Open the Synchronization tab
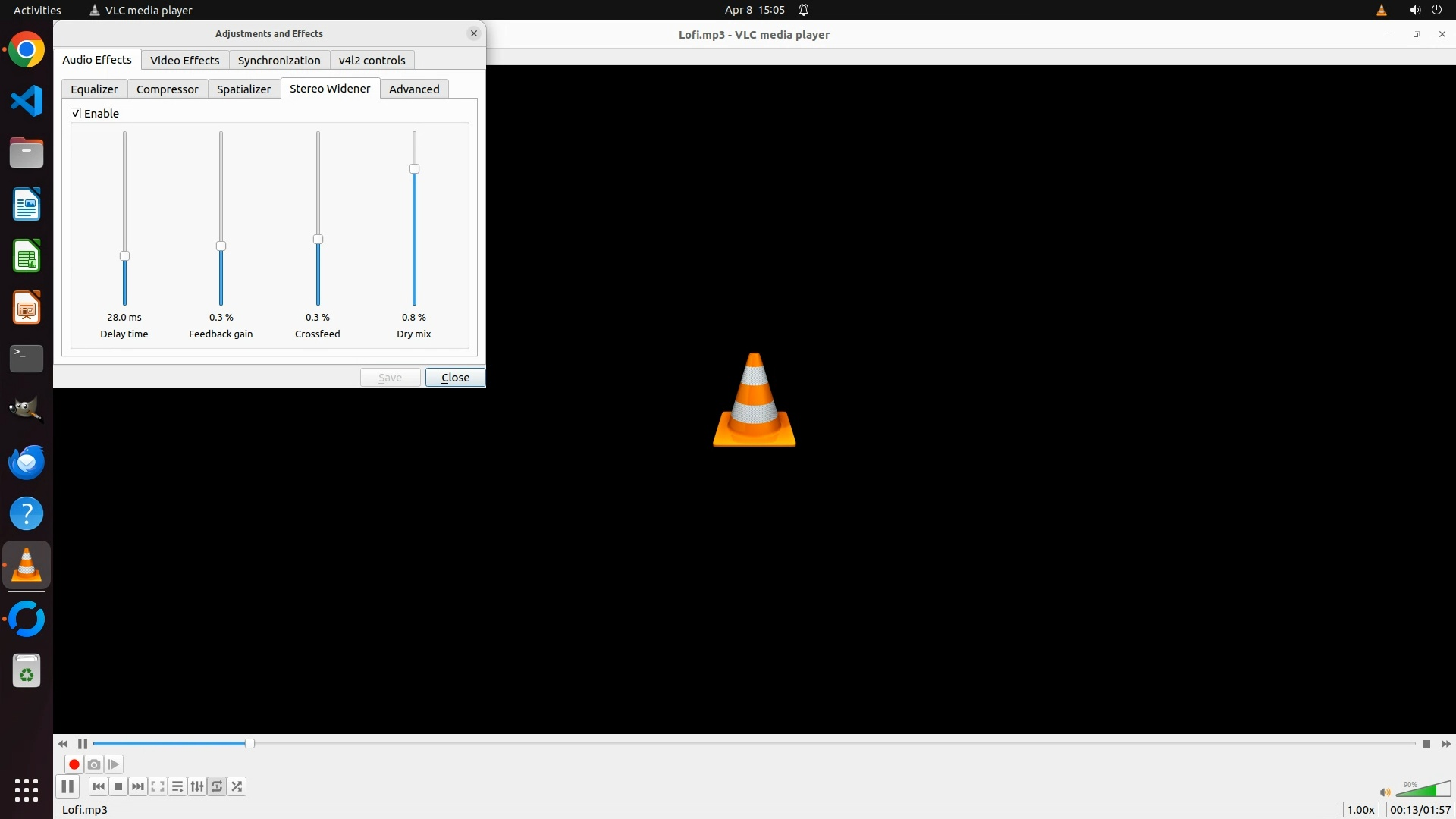 coord(278,61)
